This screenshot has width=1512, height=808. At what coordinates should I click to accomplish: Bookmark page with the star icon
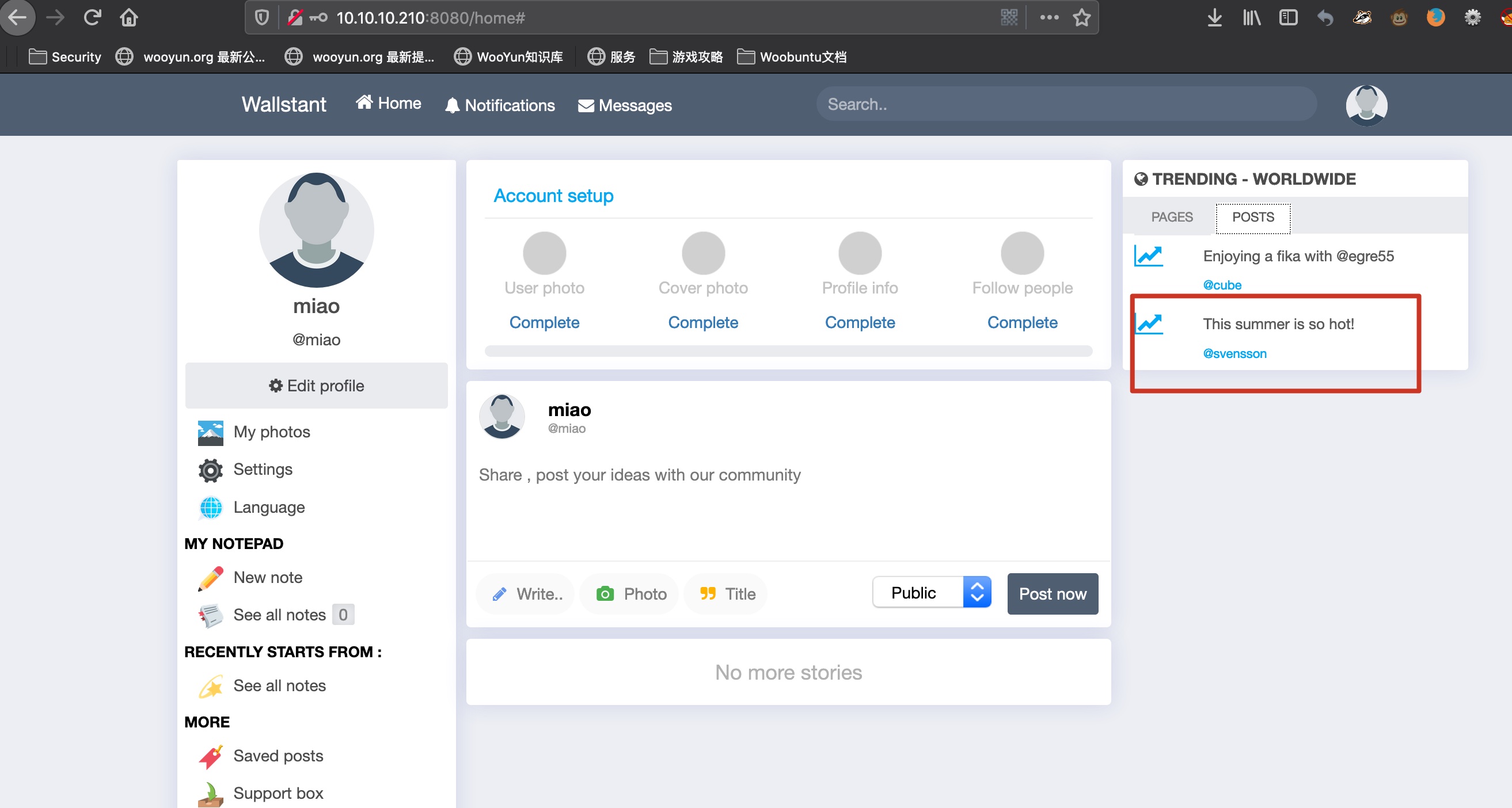pos(1081,18)
